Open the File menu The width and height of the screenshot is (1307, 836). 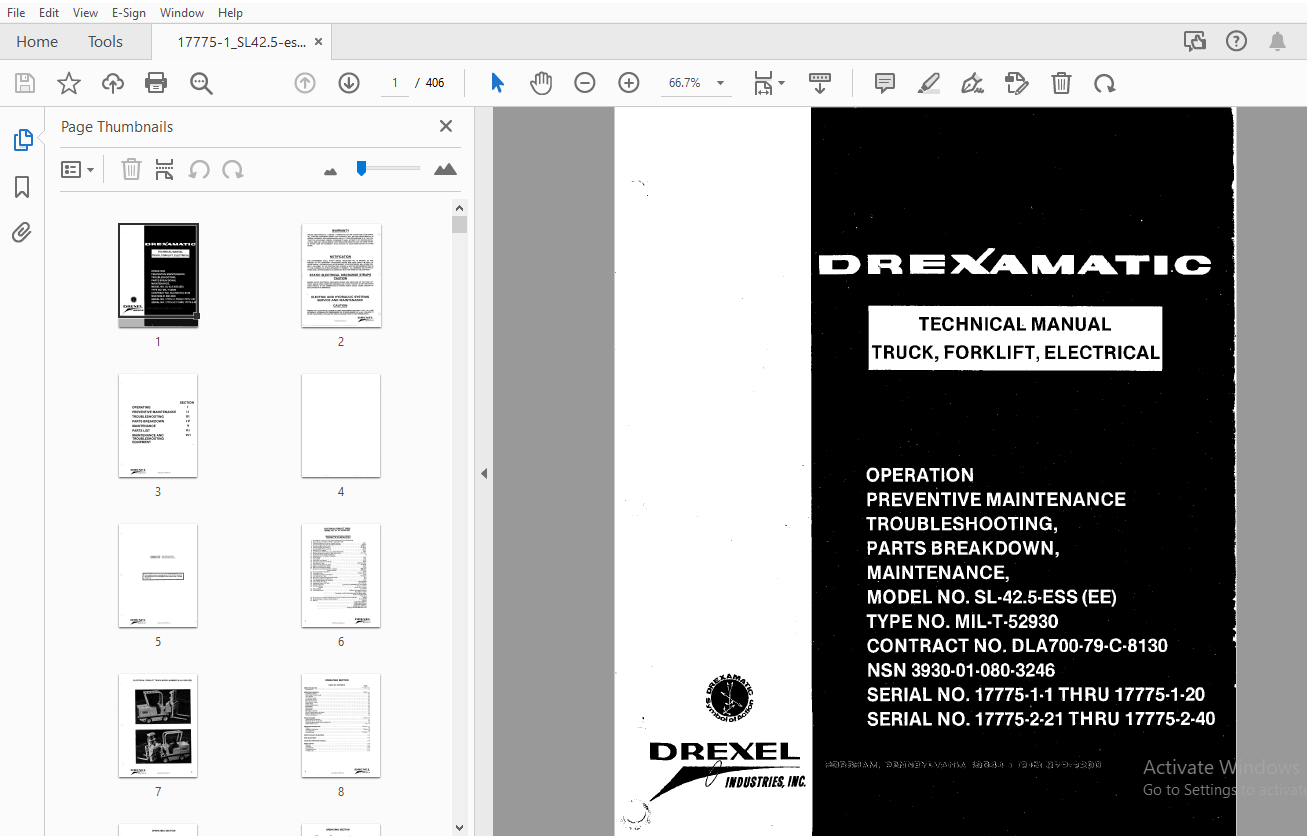click(x=16, y=12)
